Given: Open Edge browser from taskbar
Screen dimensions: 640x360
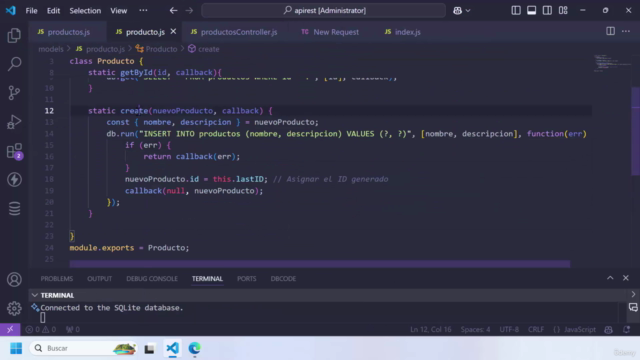Looking at the screenshot, I should click(x=195, y=348).
